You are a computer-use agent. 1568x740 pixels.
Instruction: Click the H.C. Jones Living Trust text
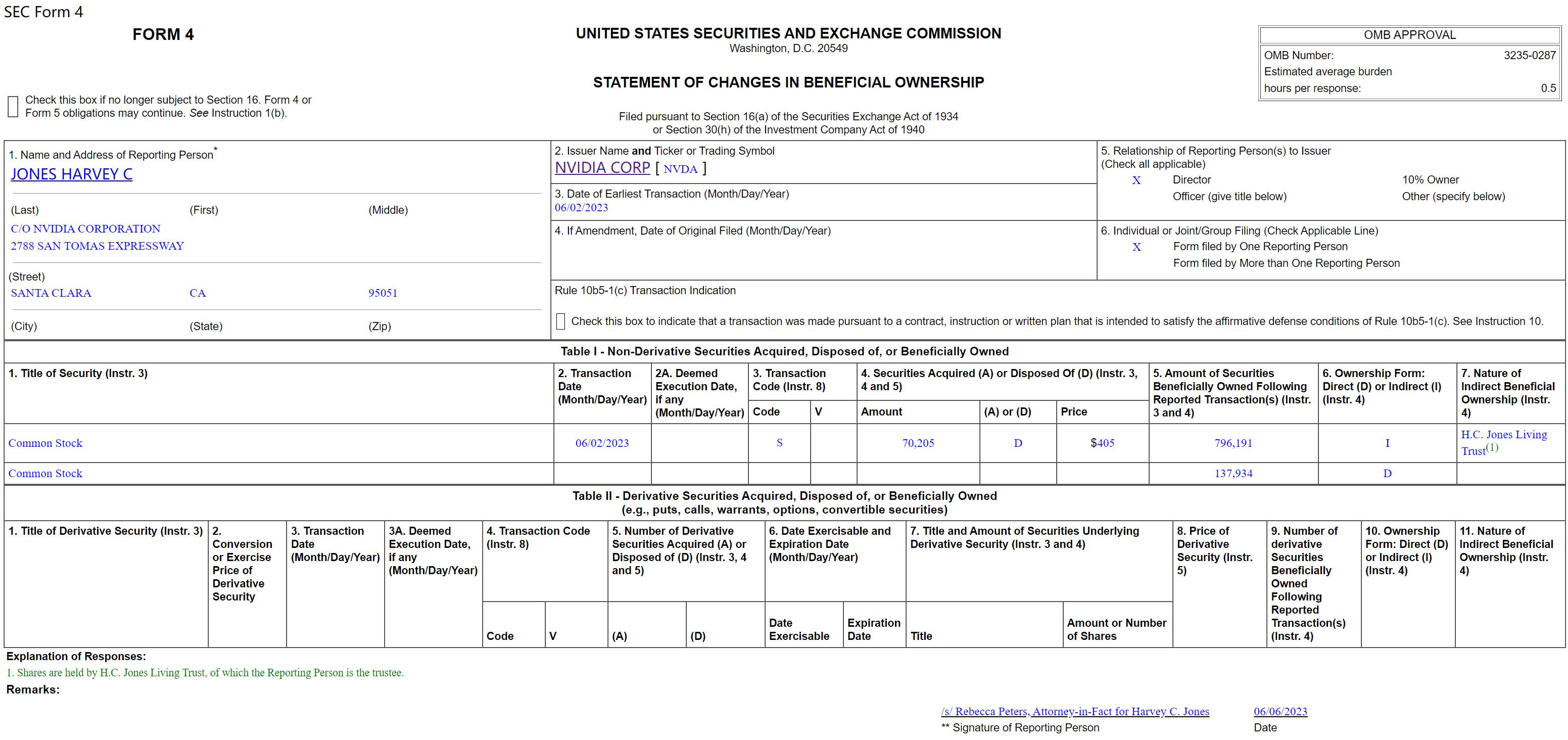[1503, 443]
